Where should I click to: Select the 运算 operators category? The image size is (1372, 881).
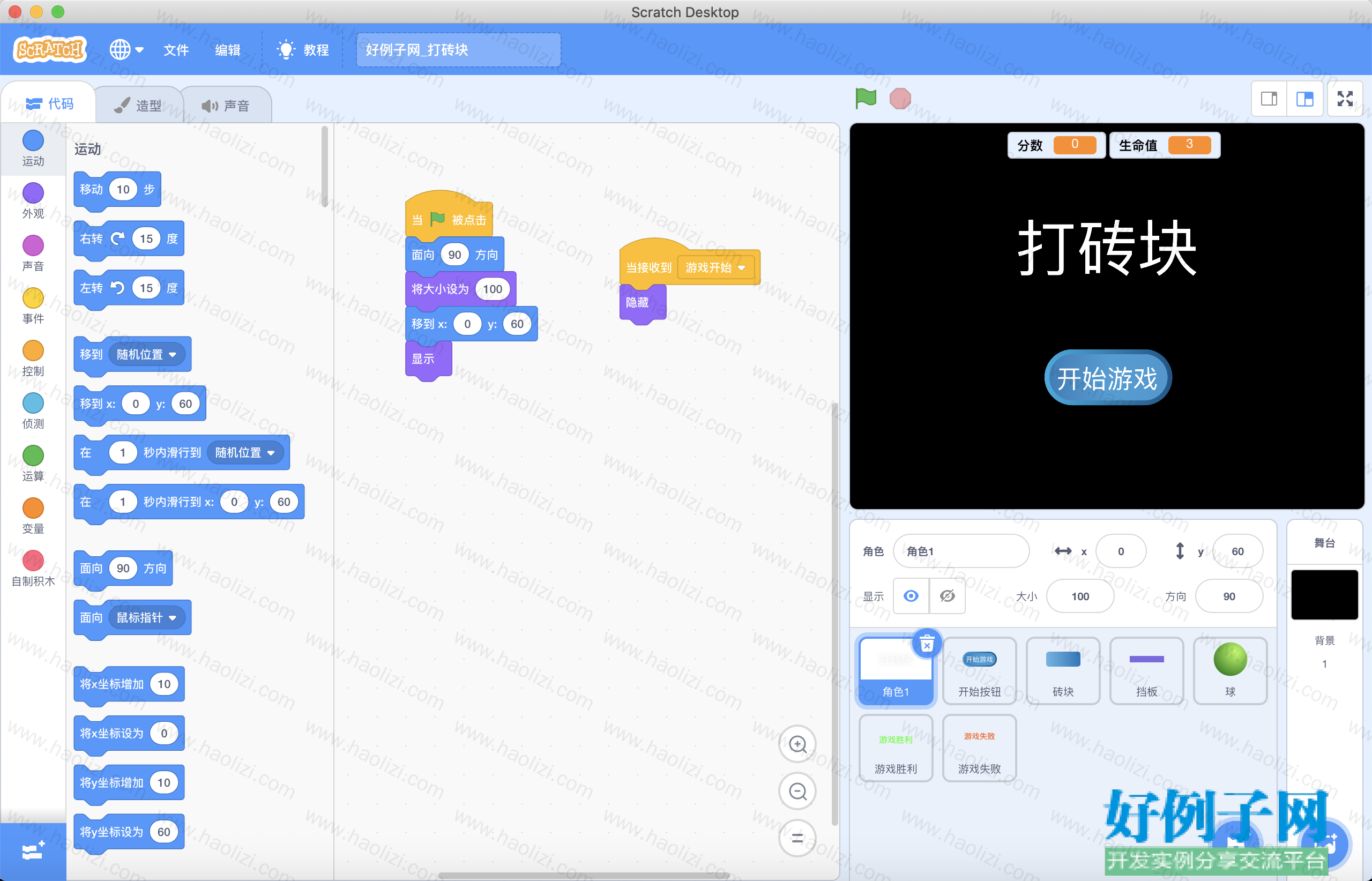click(33, 464)
